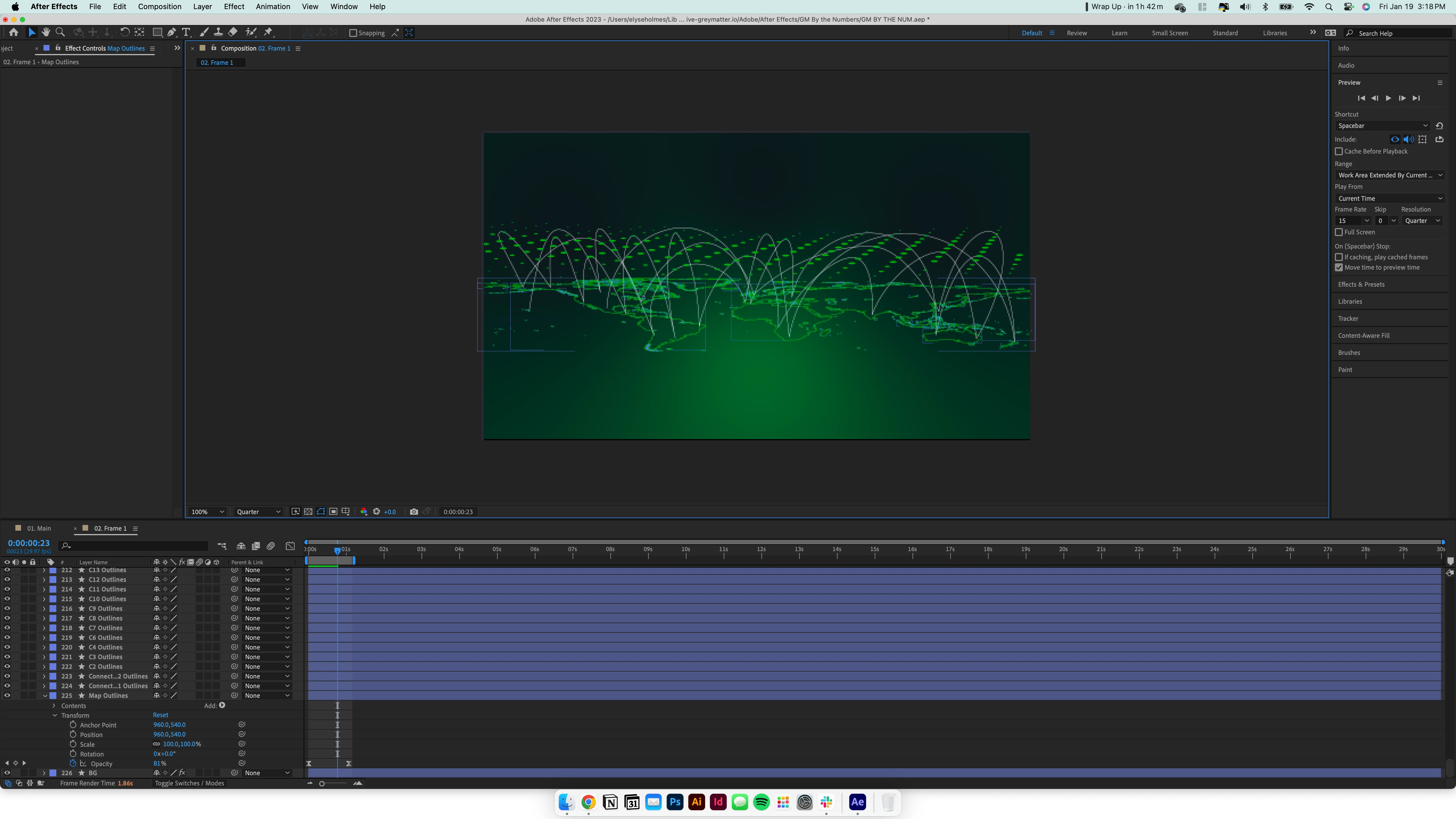The height and width of the screenshot is (819, 1456).
Task: Expand the C9 Outlines layer
Action: point(44,609)
